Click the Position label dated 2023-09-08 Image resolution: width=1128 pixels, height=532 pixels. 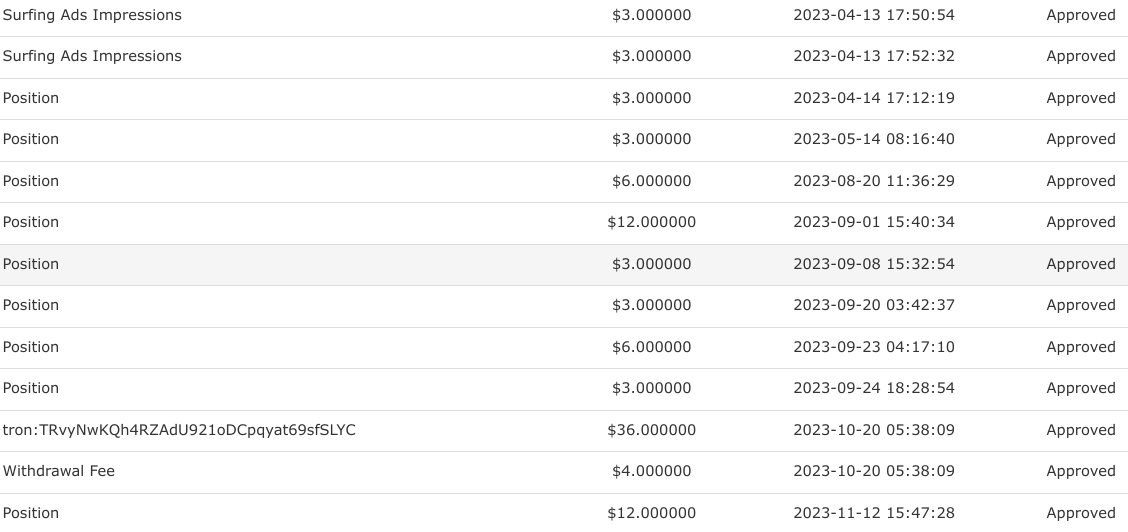coord(31,264)
